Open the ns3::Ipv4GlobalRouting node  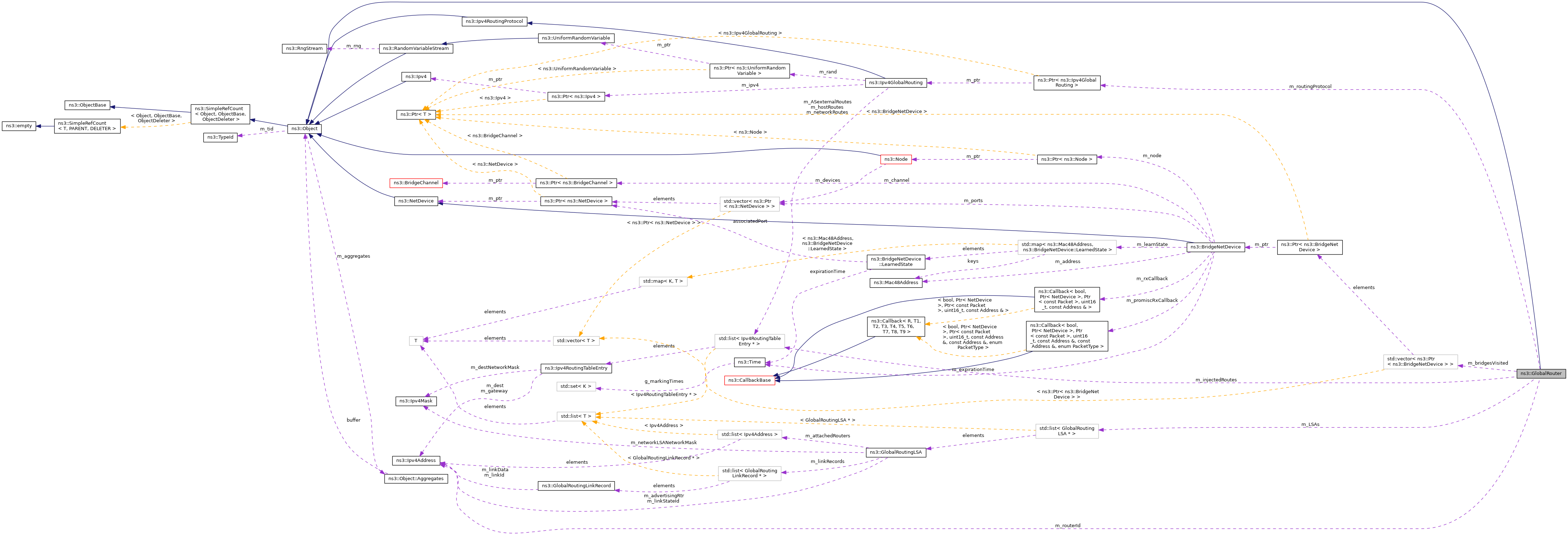896,83
